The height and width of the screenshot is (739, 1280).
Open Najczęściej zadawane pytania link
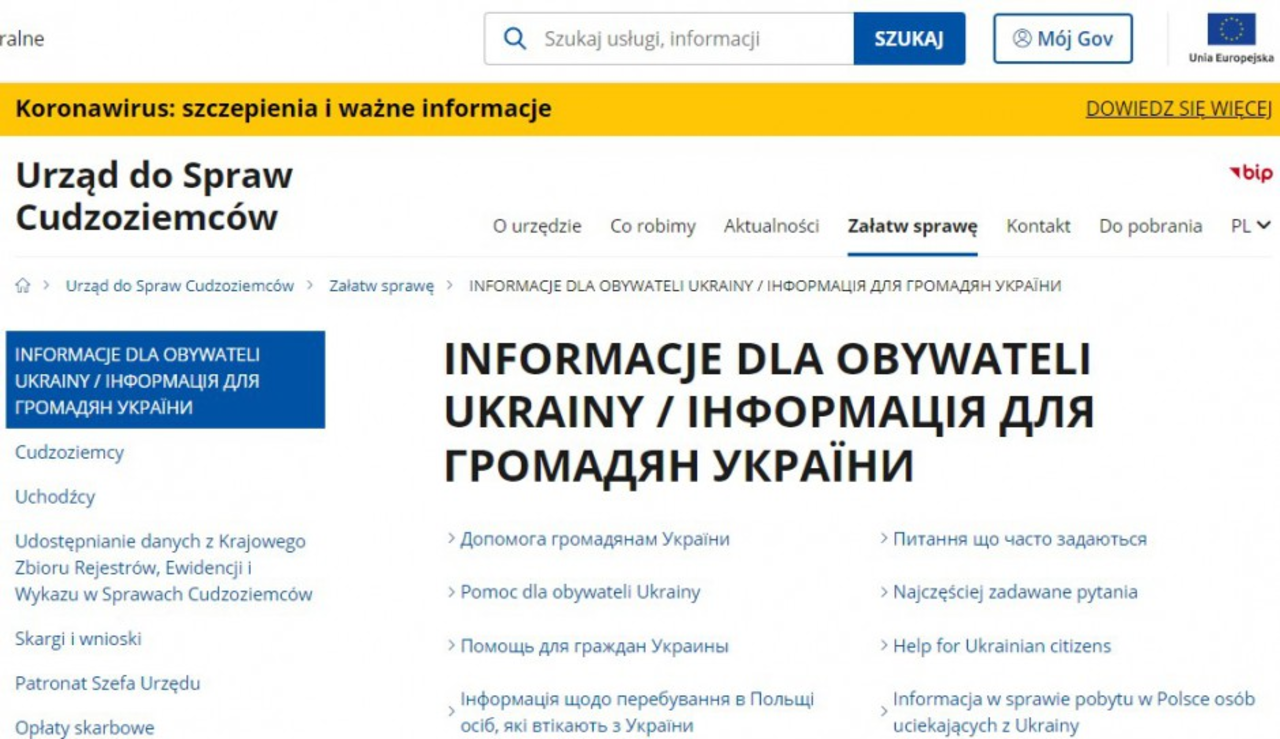[x=1014, y=592]
